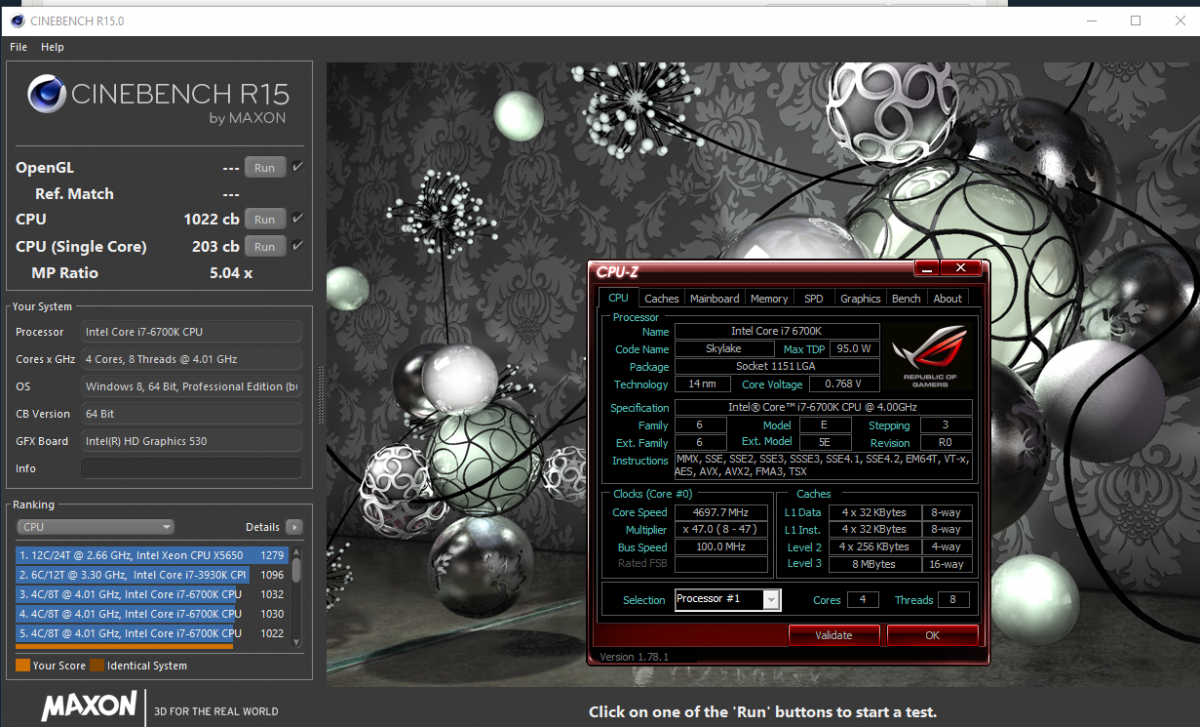Select the i7-6700K row scoring 1022
1200x727 pixels.
click(151, 633)
